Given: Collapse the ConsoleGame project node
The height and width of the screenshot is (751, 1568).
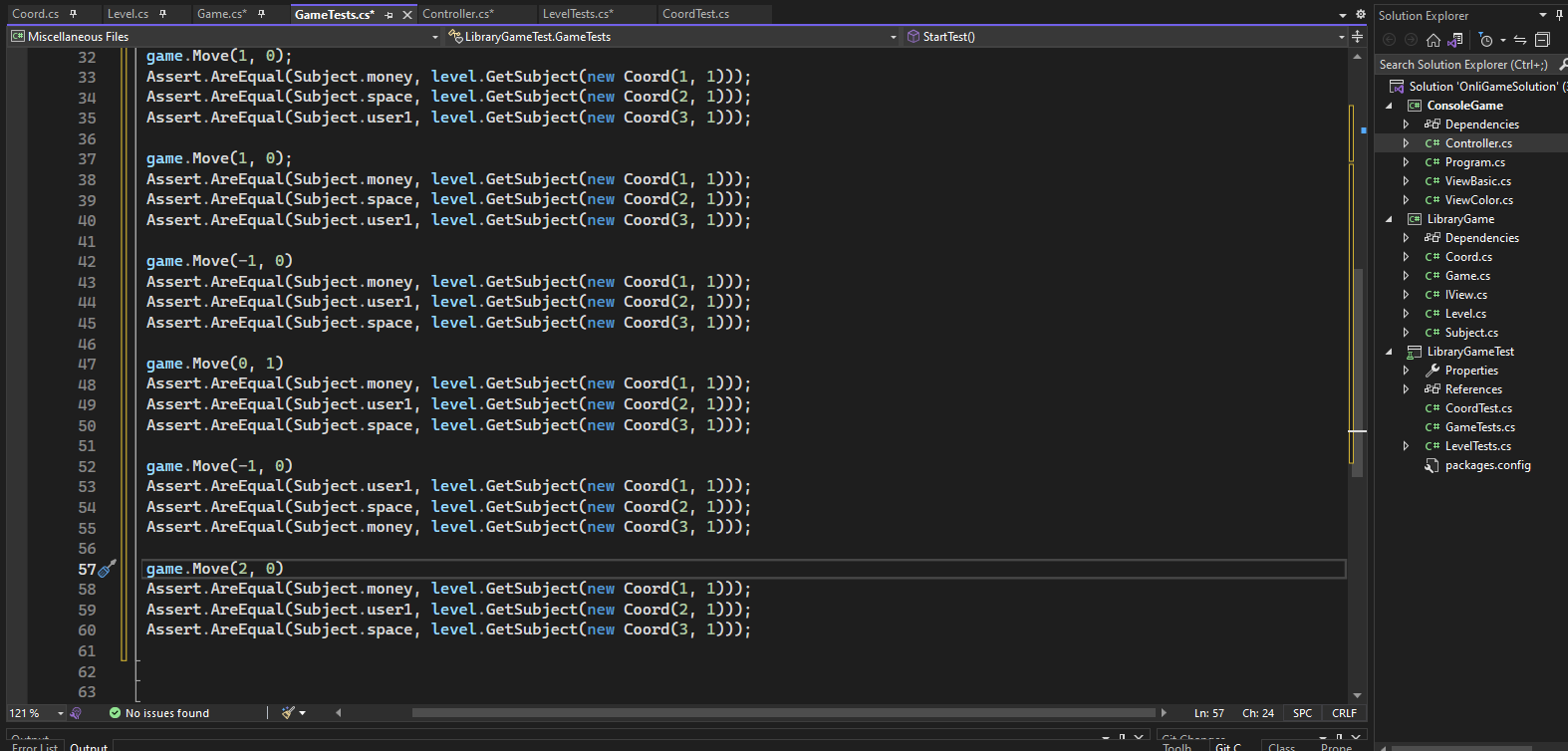Looking at the screenshot, I should pos(1389,106).
